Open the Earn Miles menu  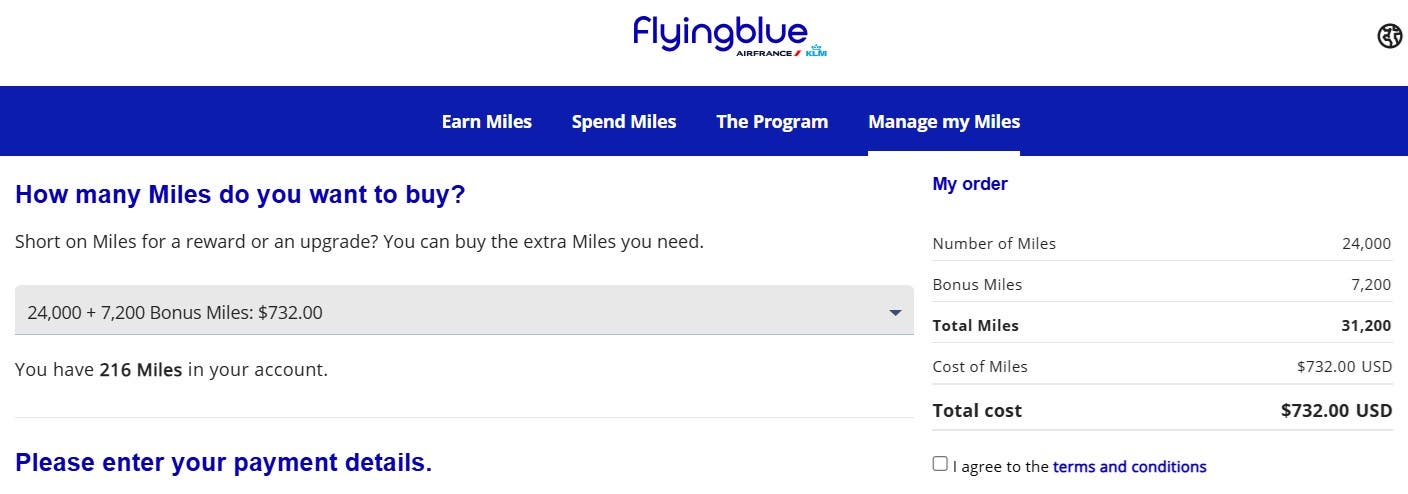(x=487, y=122)
